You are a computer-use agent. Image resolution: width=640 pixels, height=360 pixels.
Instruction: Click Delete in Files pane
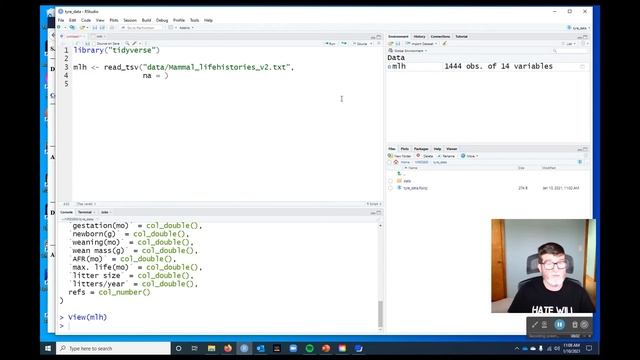[x=424, y=156]
